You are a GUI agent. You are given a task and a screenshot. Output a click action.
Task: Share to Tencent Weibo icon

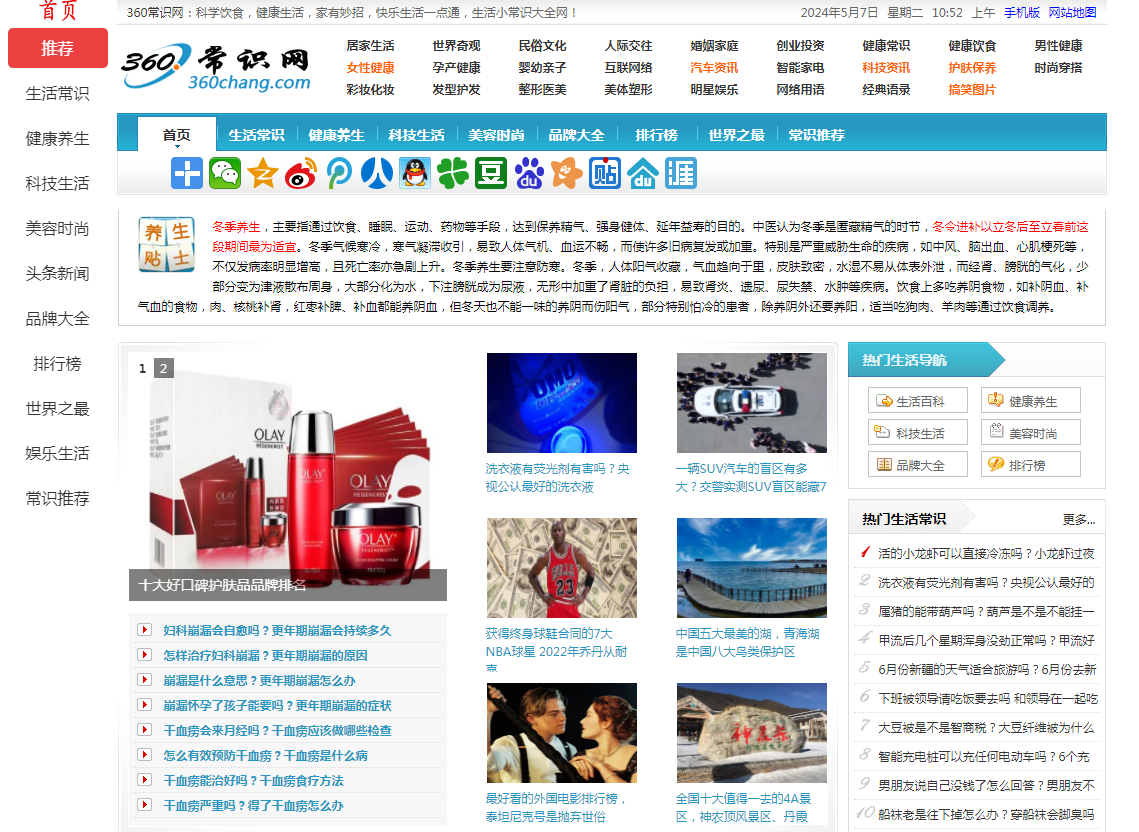(339, 174)
